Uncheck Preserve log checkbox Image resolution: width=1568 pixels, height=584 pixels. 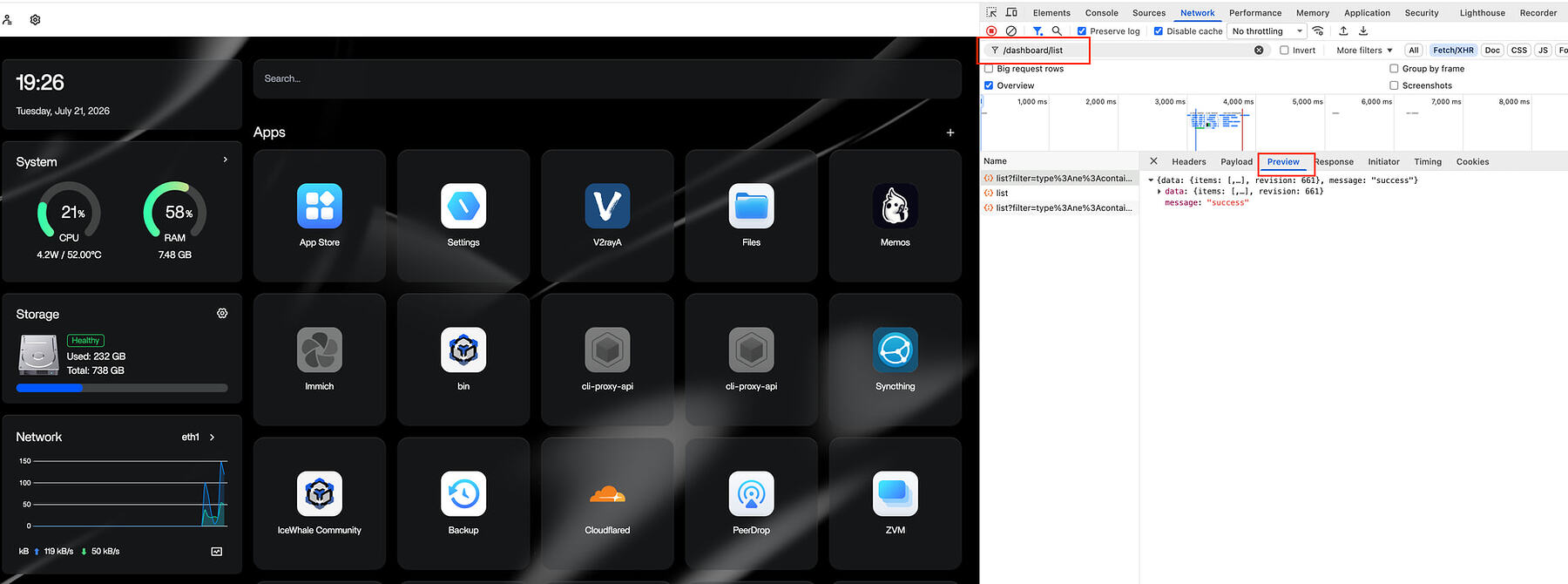(1082, 31)
